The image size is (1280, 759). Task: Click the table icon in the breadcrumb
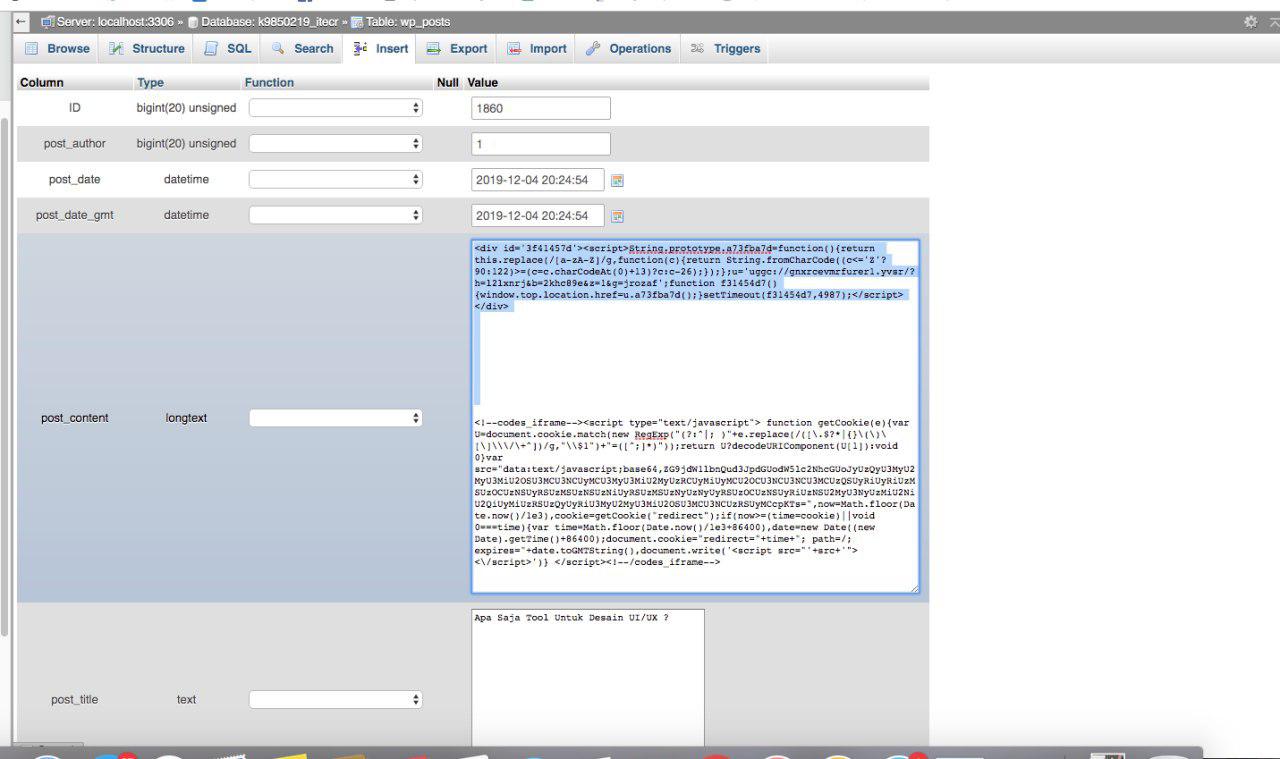356,21
